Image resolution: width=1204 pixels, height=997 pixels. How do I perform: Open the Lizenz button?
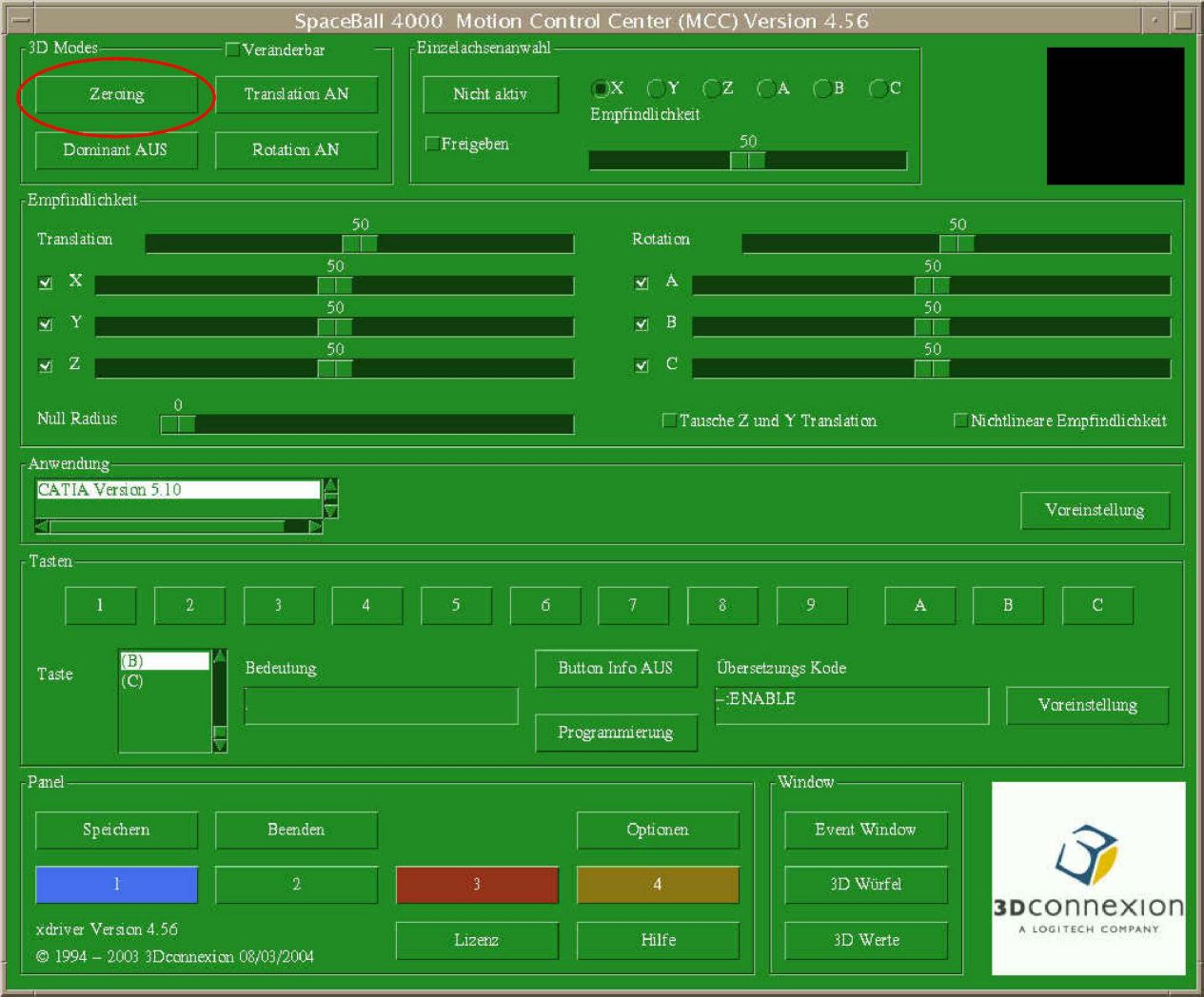pos(477,940)
